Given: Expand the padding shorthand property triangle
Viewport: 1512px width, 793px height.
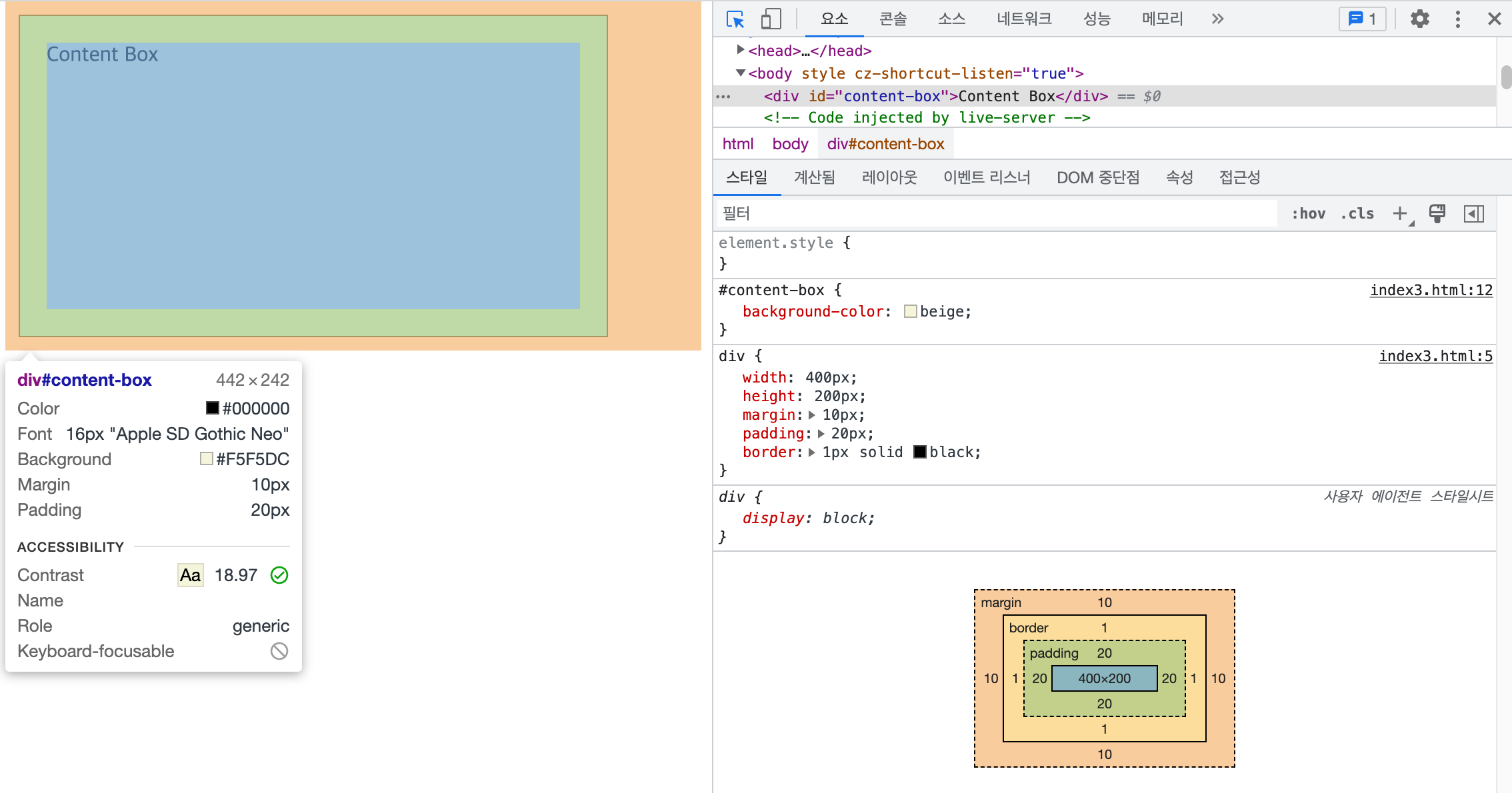Looking at the screenshot, I should coord(821,434).
